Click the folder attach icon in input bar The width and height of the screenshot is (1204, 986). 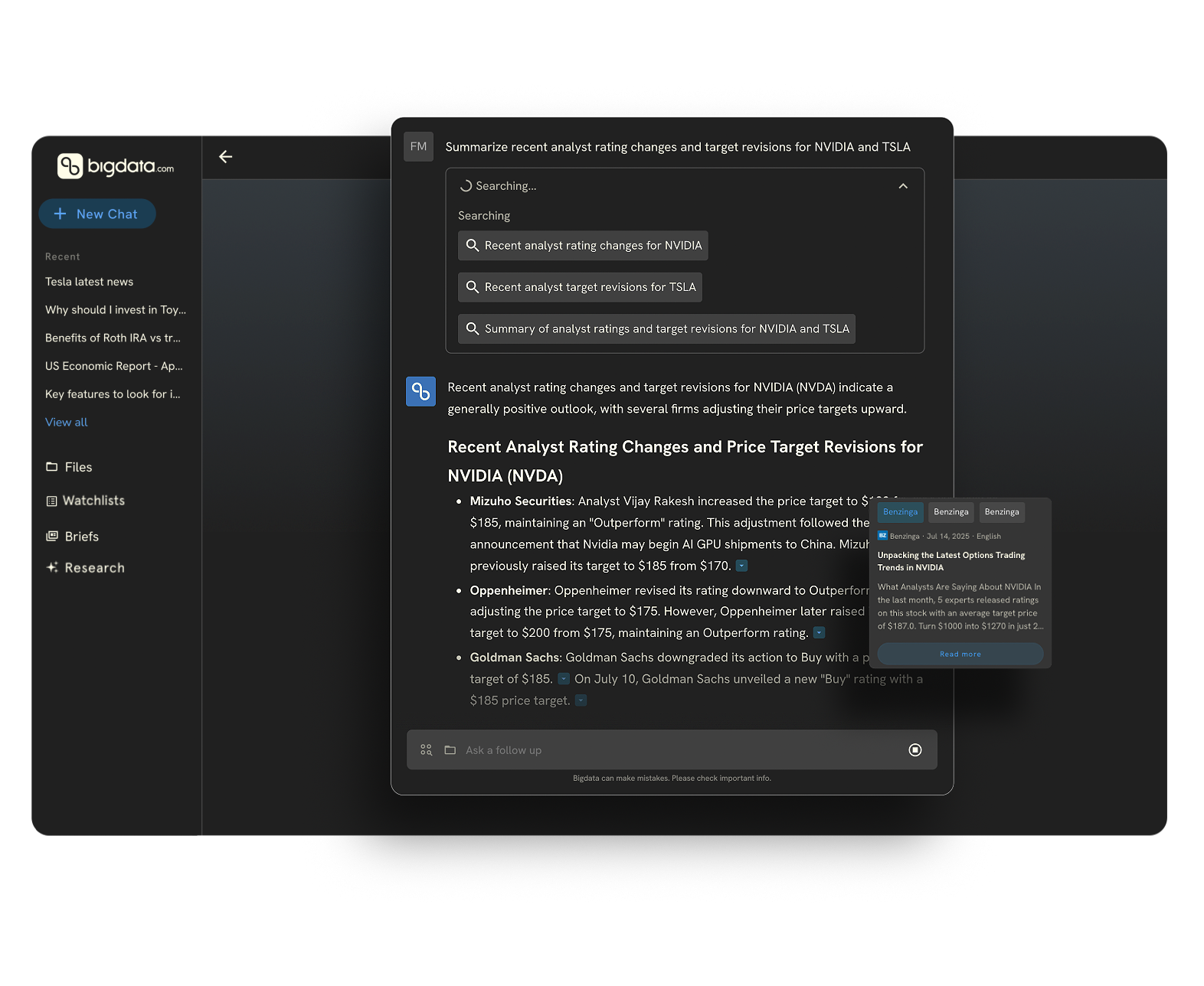coord(450,750)
